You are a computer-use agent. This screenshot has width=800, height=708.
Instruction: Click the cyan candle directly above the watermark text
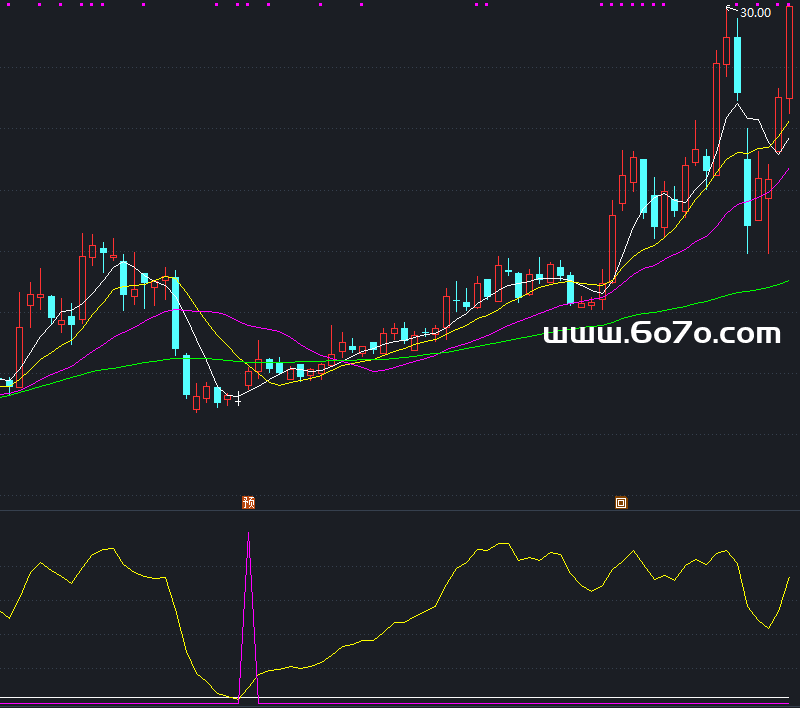(x=570, y=288)
